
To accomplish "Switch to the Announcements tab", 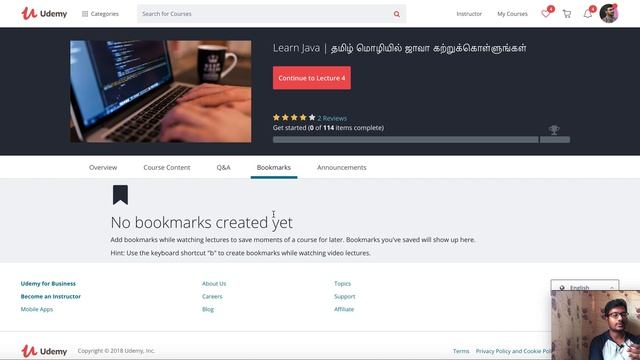I will pos(342,167).
